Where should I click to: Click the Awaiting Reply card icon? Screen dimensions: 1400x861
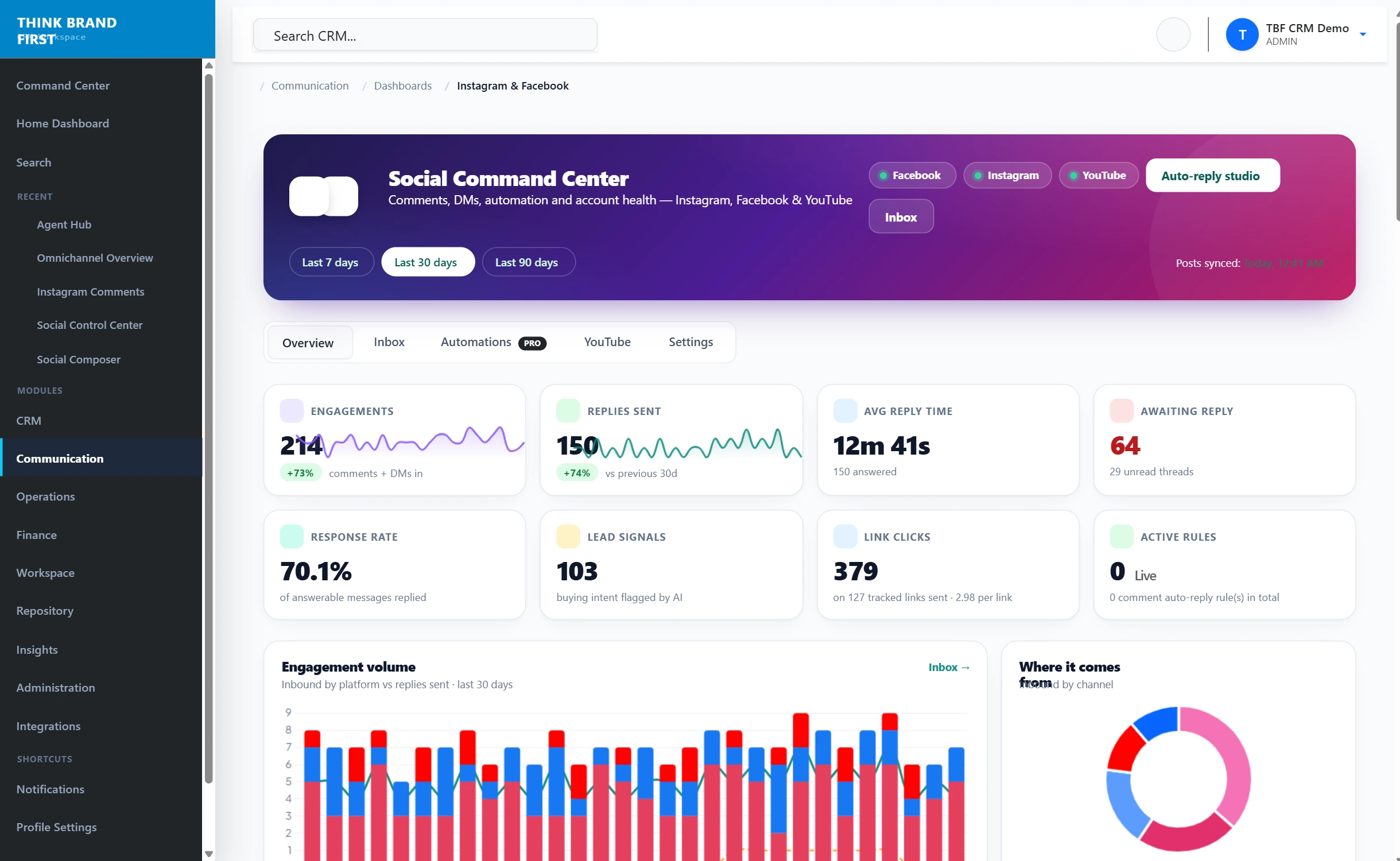[x=1122, y=410]
